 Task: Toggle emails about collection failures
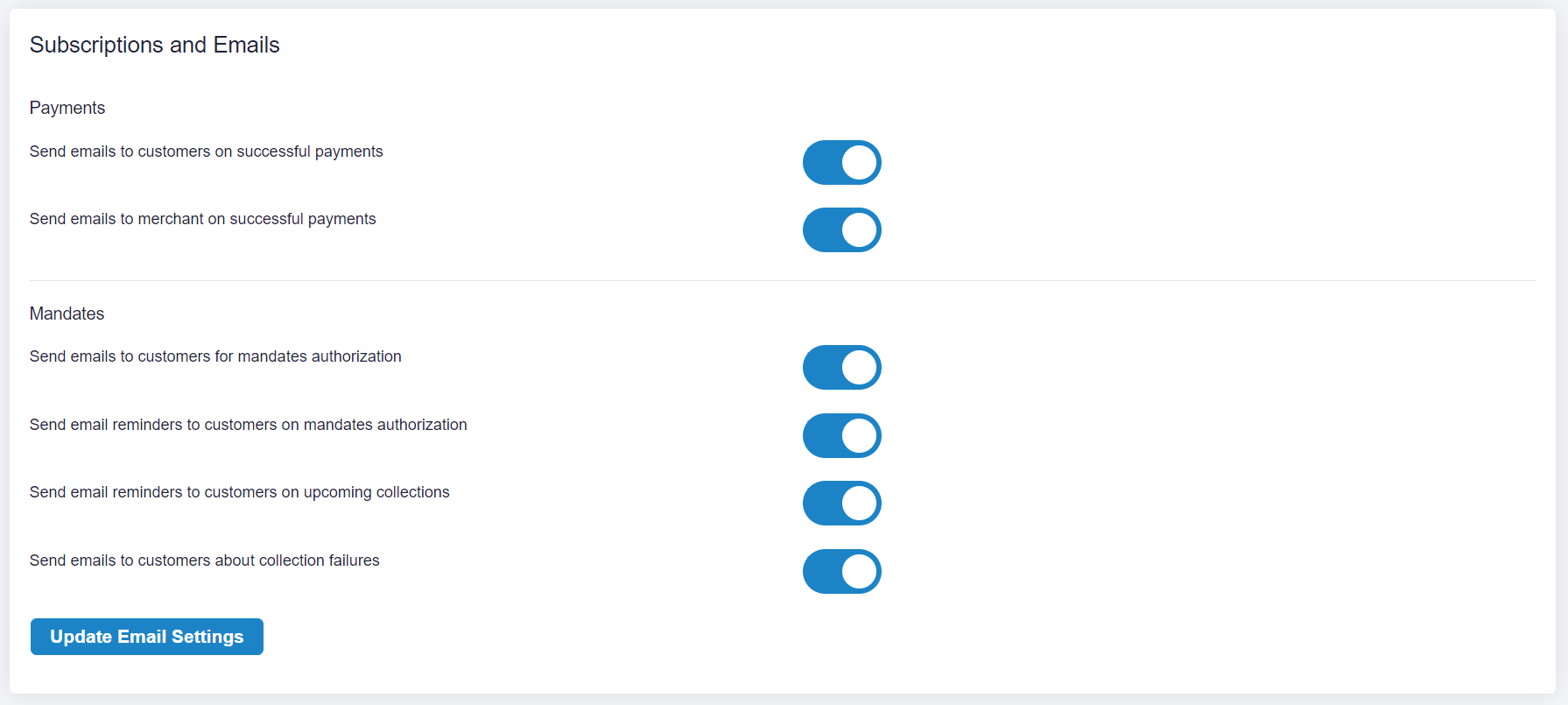click(841, 571)
